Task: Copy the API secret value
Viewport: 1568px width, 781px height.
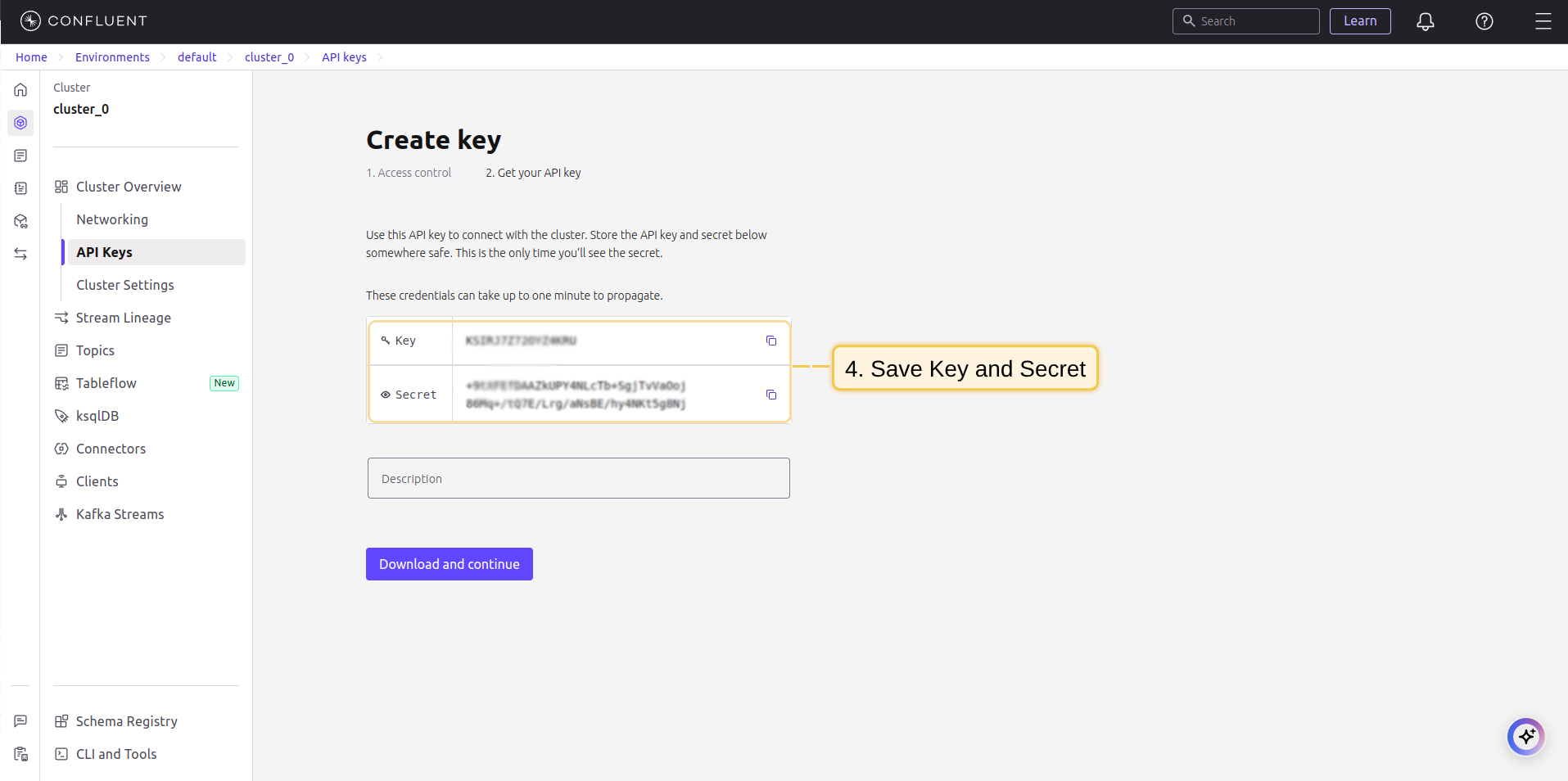Action: pos(770,395)
